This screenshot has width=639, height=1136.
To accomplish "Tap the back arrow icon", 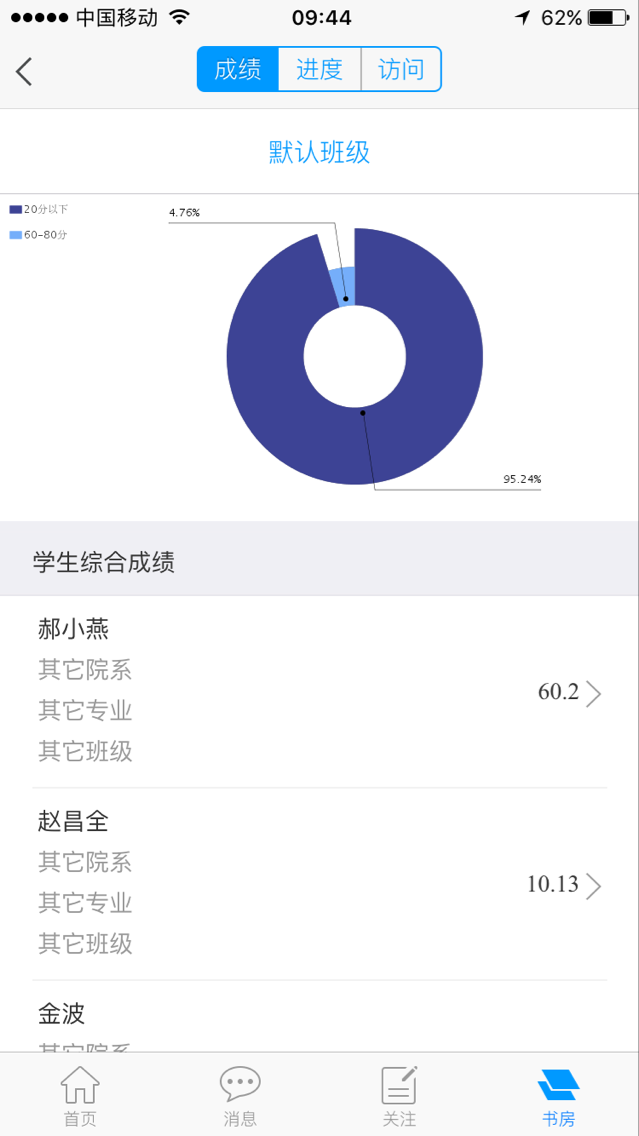I will tap(24, 71).
